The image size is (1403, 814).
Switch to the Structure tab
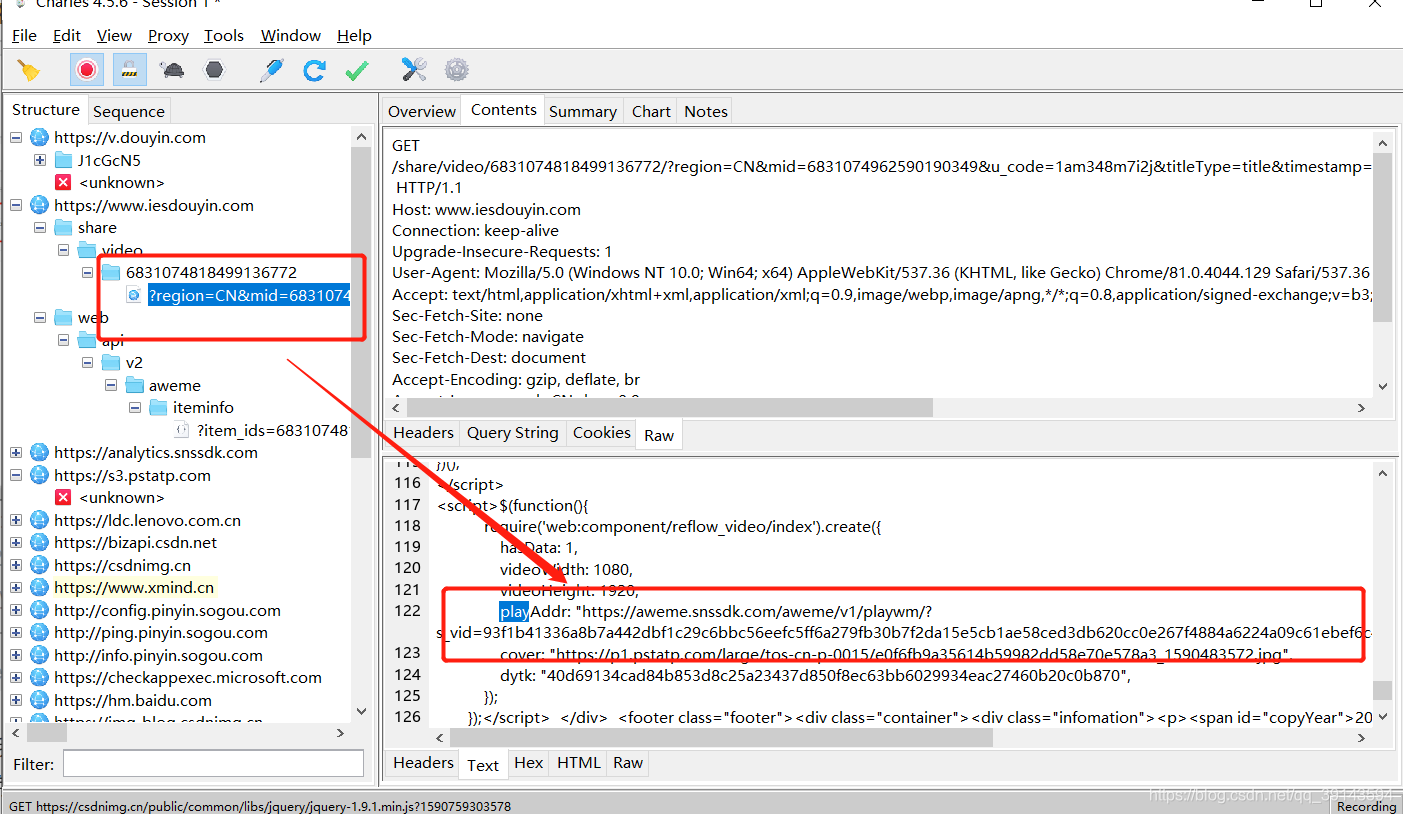46,110
